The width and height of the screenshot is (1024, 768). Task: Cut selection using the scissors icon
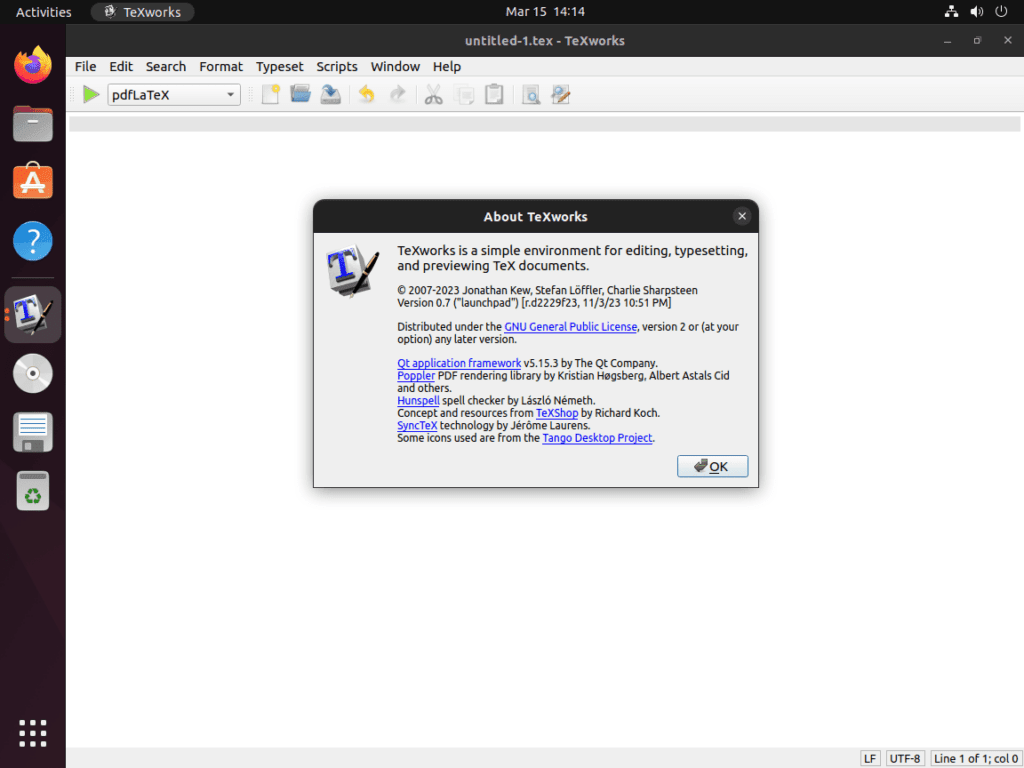[433, 94]
